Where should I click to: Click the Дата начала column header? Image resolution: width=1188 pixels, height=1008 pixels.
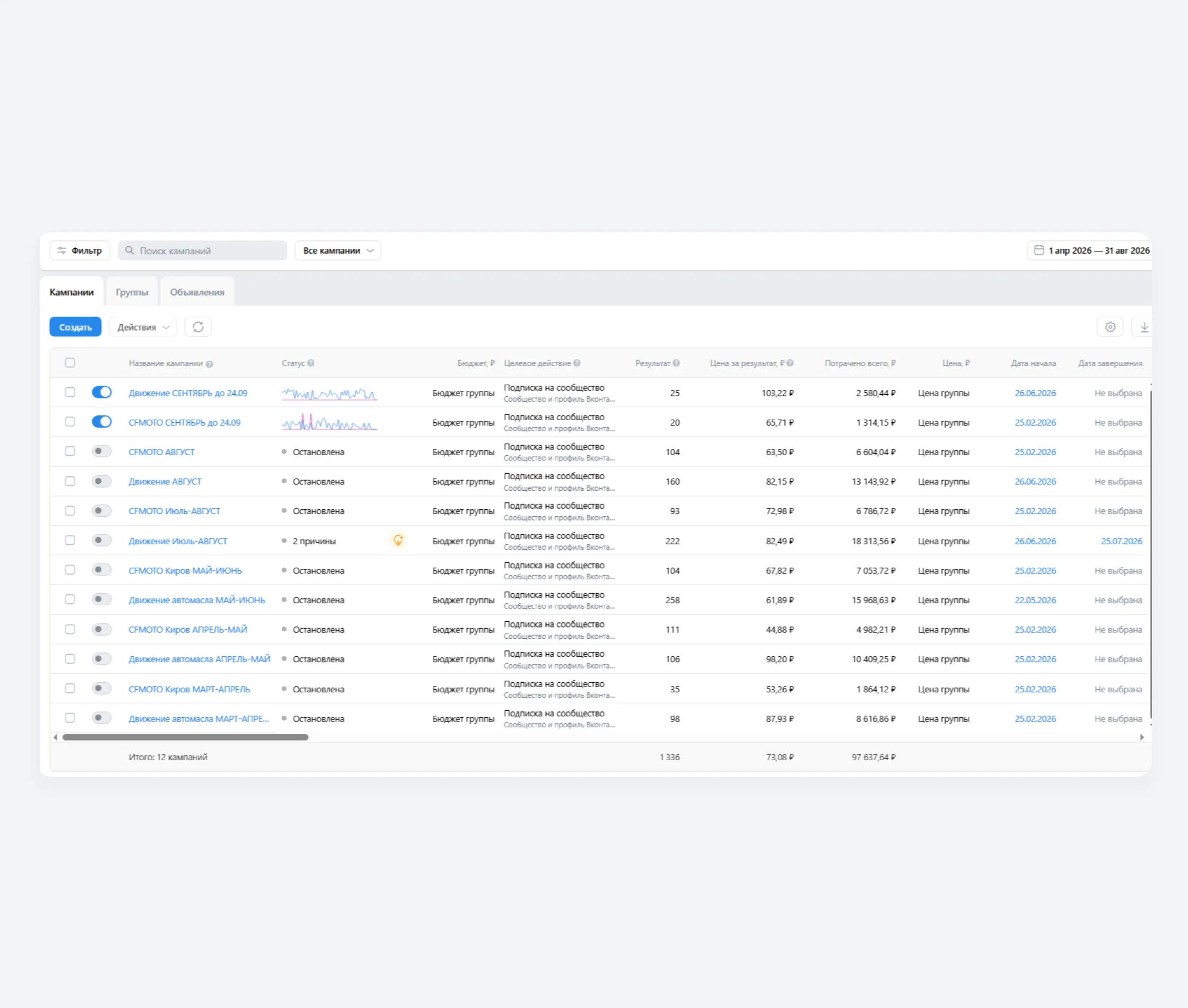pyautogui.click(x=1033, y=363)
